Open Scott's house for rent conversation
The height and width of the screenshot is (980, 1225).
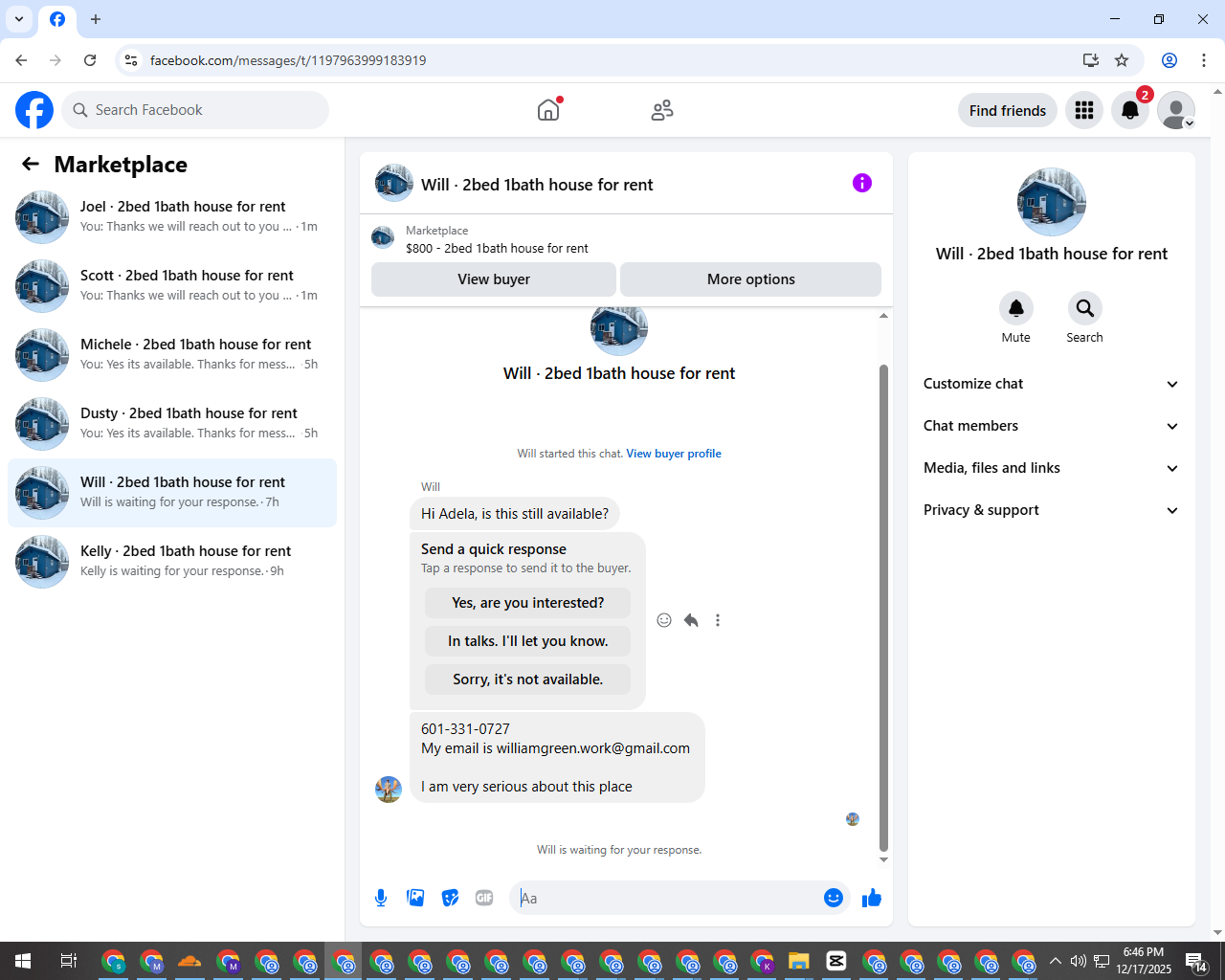pyautogui.click(x=172, y=286)
